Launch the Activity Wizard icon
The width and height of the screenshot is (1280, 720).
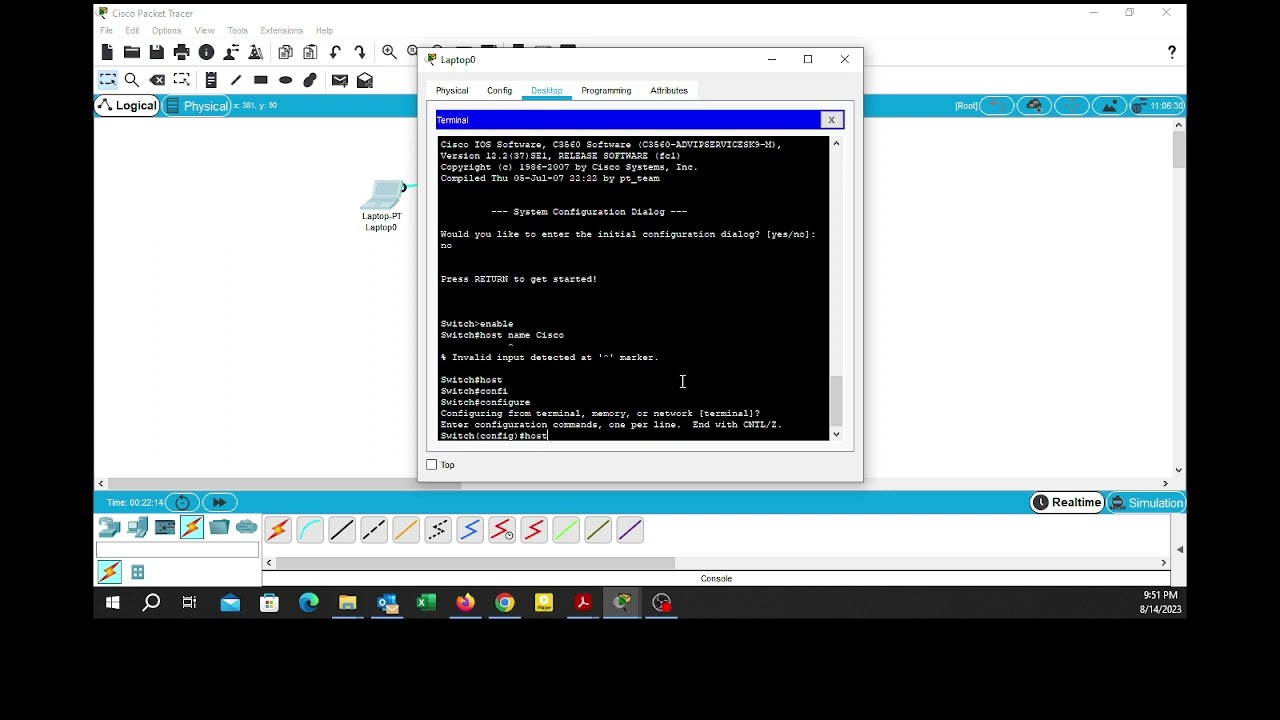(256, 52)
